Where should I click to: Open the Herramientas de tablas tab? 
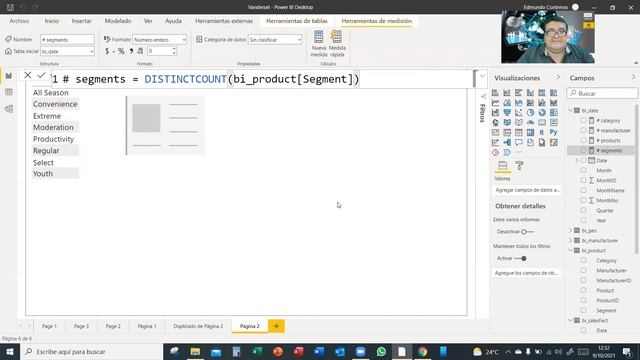(297, 21)
